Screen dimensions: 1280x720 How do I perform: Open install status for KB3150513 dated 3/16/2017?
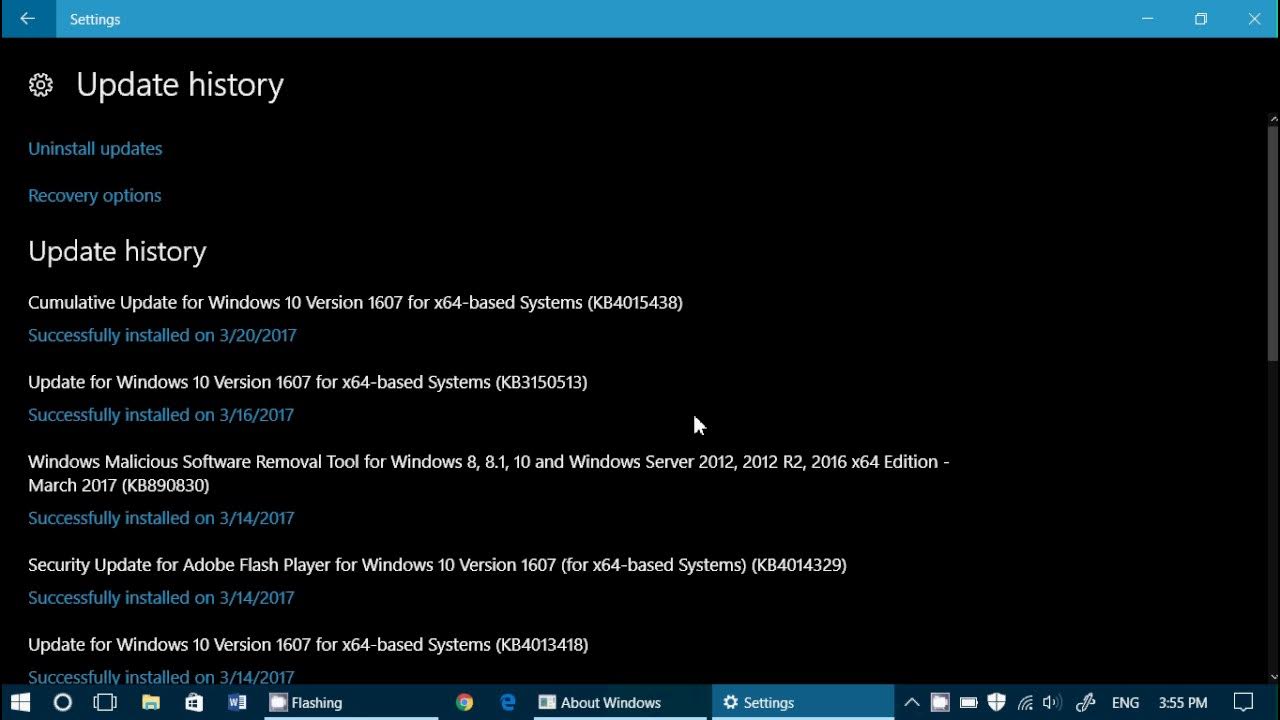pos(161,414)
